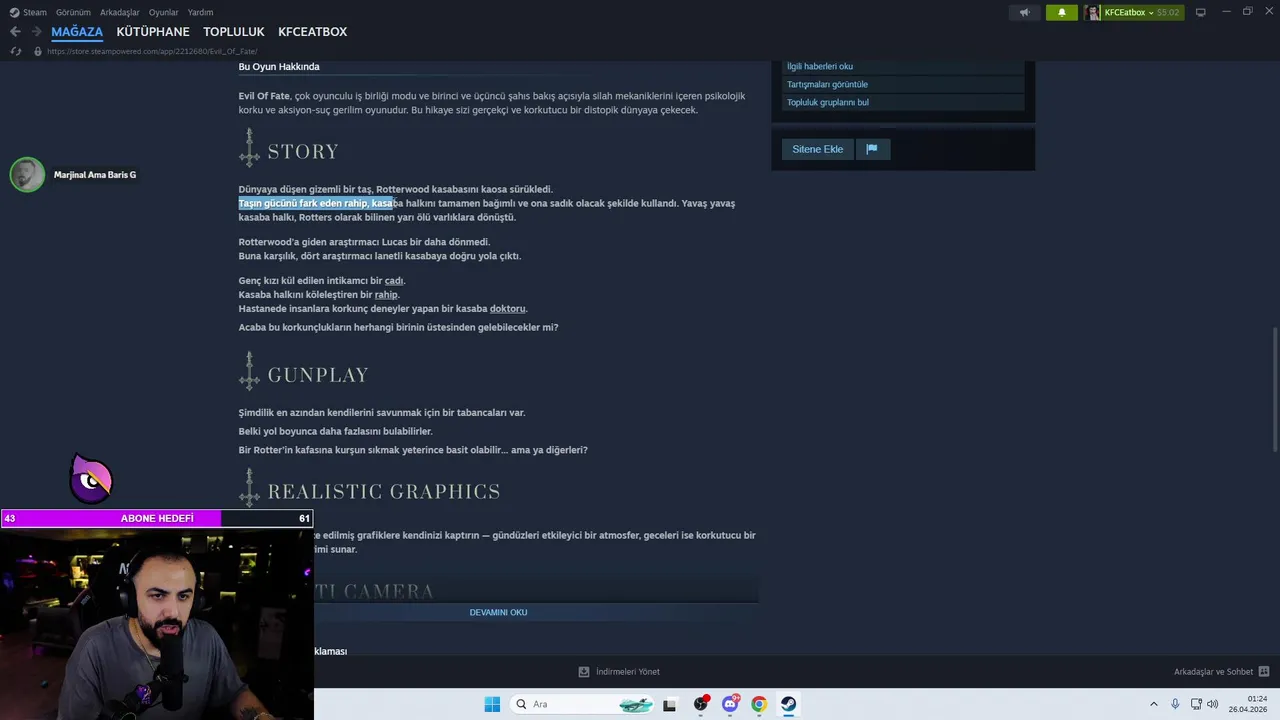Click the lock icon beside the URL
Image resolution: width=1280 pixels, height=720 pixels.
(x=38, y=51)
